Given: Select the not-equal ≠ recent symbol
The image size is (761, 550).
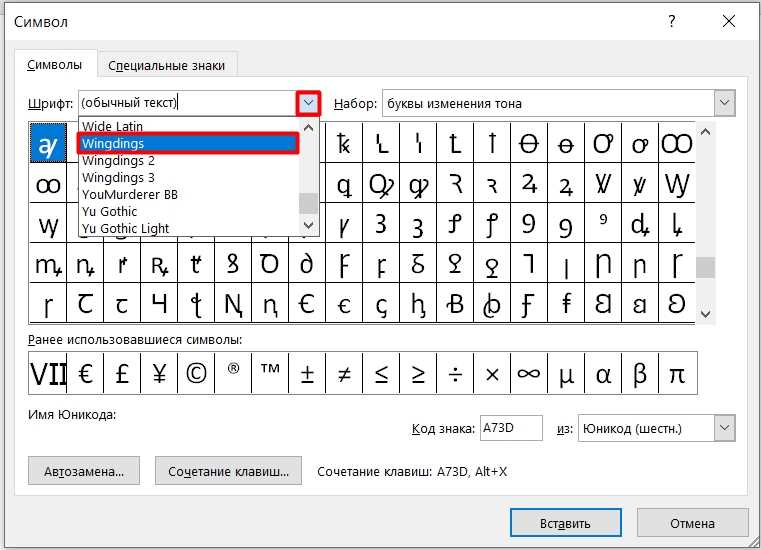Looking at the screenshot, I should (344, 373).
